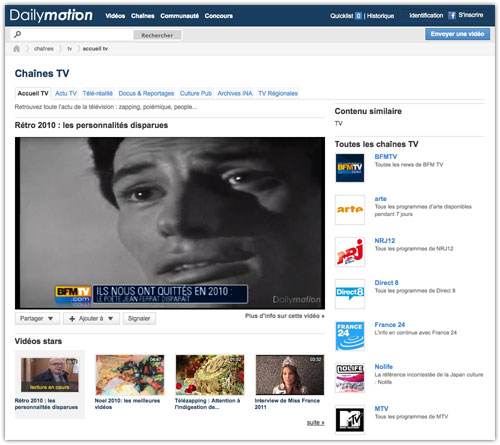Click the tv breadcrumb
The height and width of the screenshot is (445, 500).
click(x=69, y=49)
